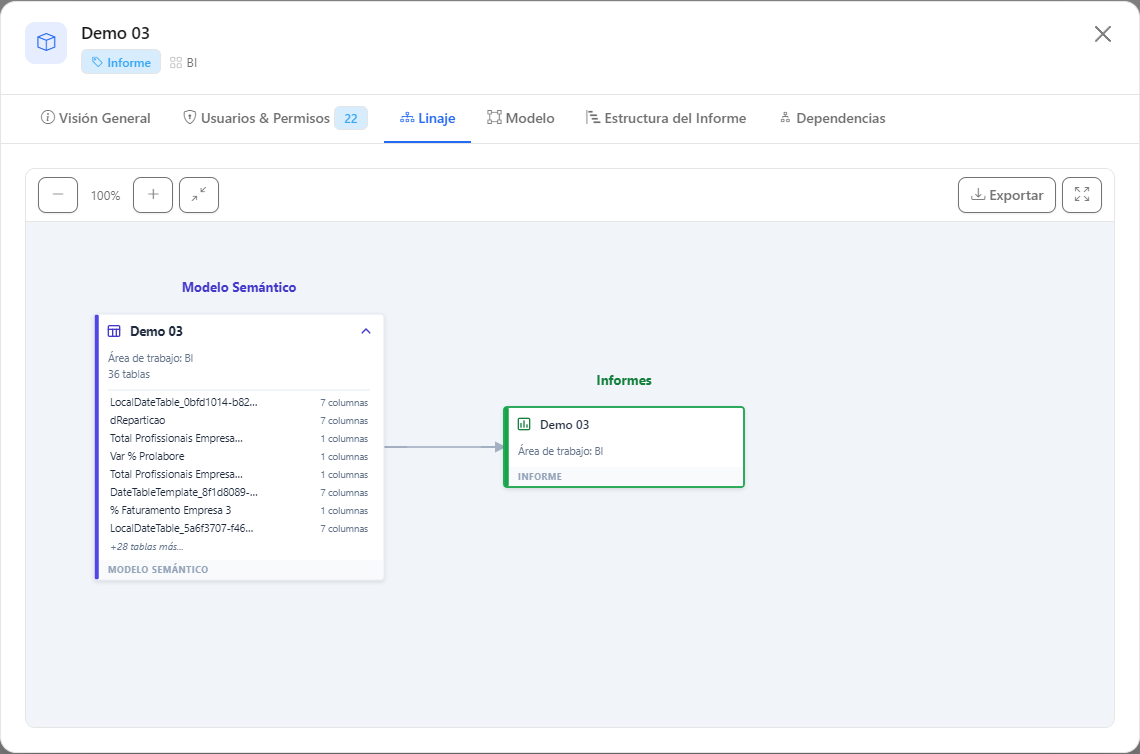Viewport: 1140px width, 754px height.
Task: Show more with '+28 tablas más...'
Action: (147, 547)
